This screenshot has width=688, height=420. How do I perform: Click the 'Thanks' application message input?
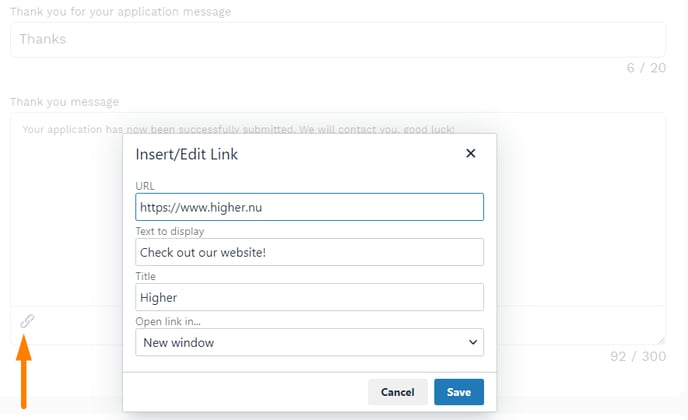click(x=337, y=39)
